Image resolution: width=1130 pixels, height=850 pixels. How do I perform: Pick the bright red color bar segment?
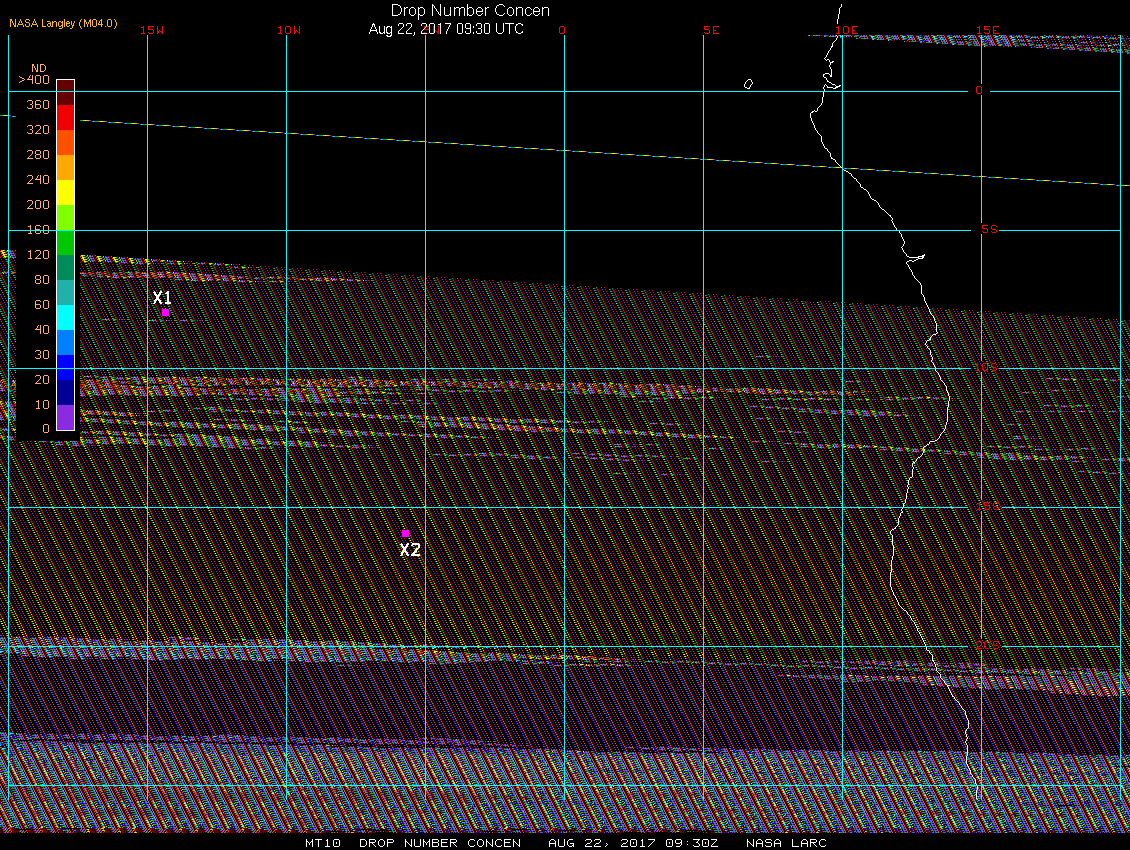point(65,117)
